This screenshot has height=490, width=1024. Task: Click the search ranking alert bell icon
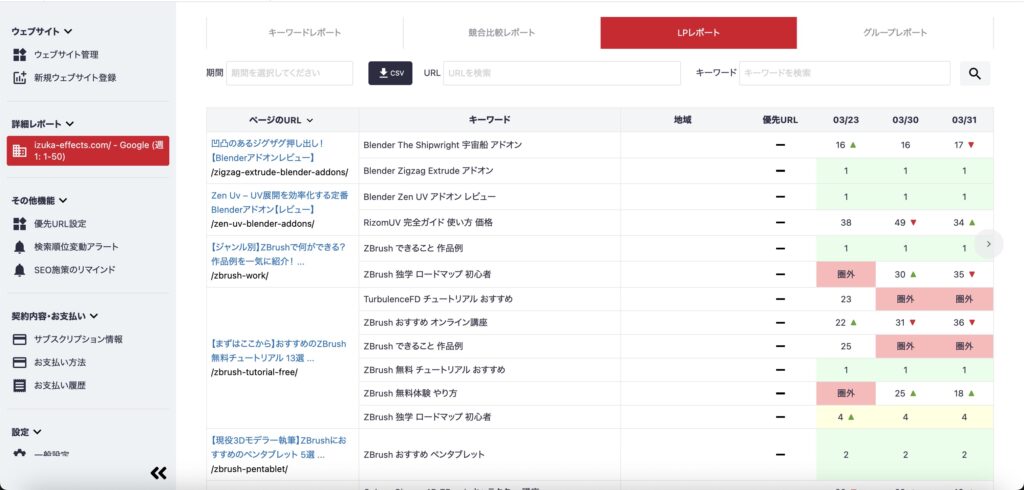pos(20,246)
